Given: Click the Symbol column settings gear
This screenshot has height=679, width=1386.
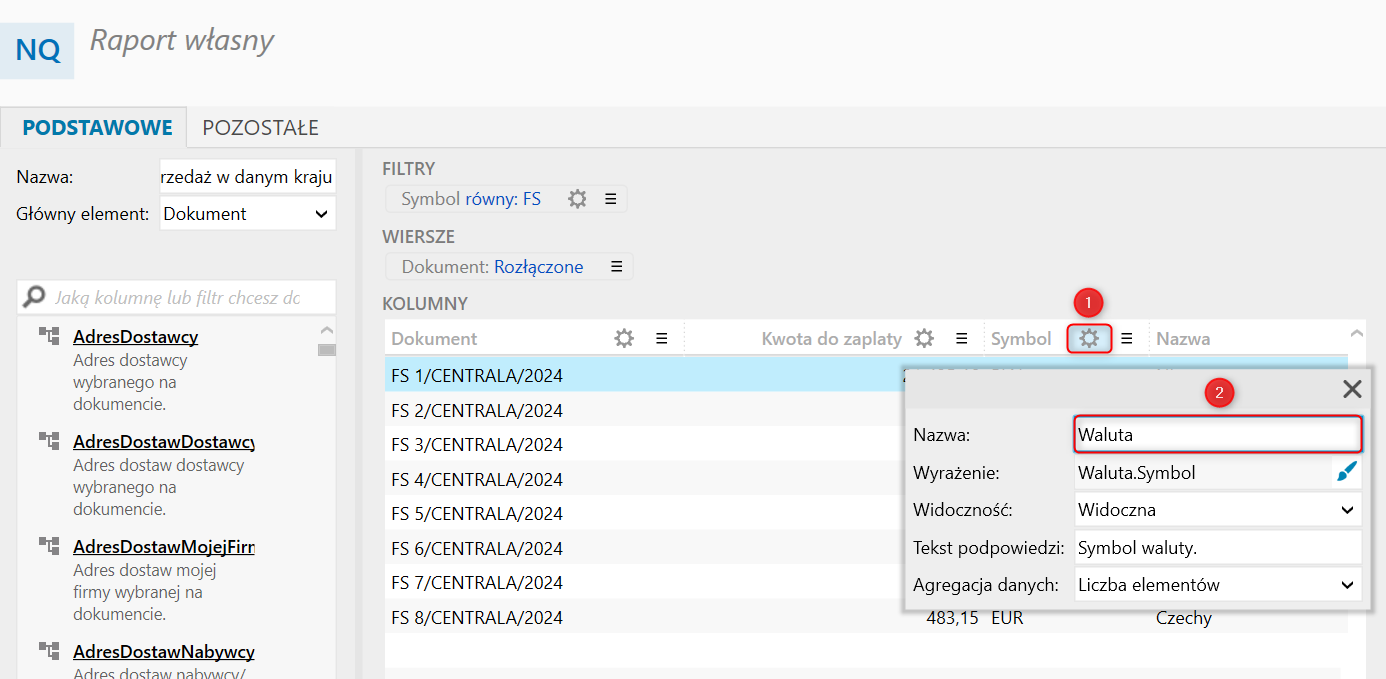Looking at the screenshot, I should [1088, 339].
